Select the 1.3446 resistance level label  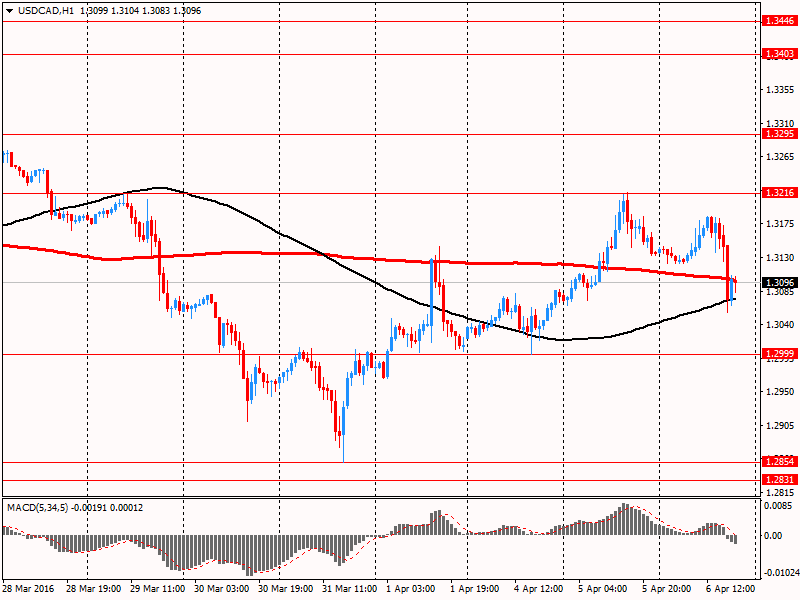780,21
